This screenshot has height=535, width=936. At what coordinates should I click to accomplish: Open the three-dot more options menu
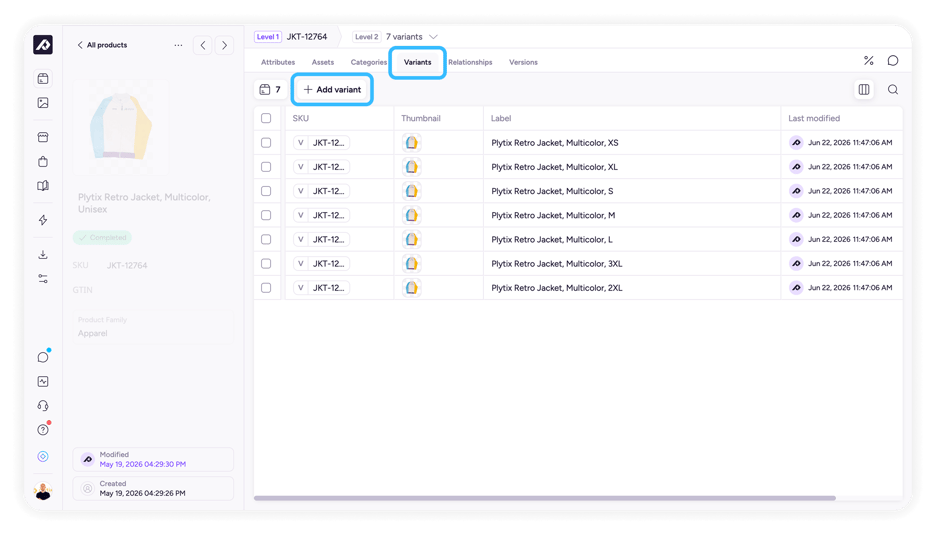[x=178, y=45]
